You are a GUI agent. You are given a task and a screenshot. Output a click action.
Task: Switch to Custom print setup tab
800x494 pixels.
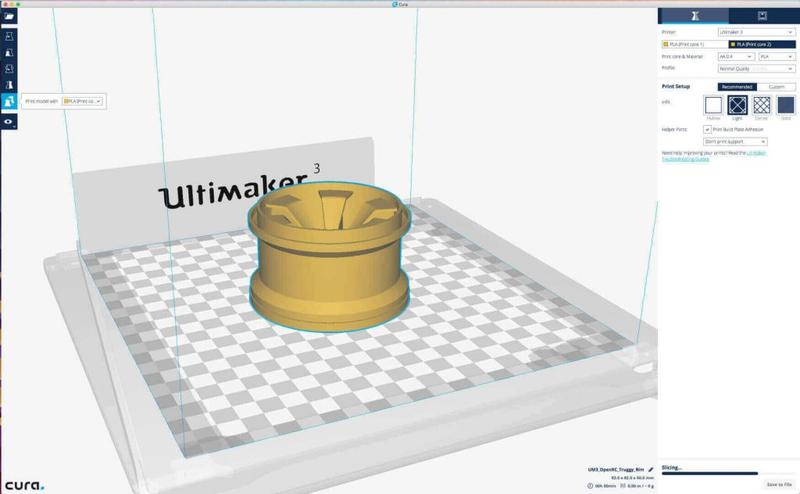click(x=776, y=87)
